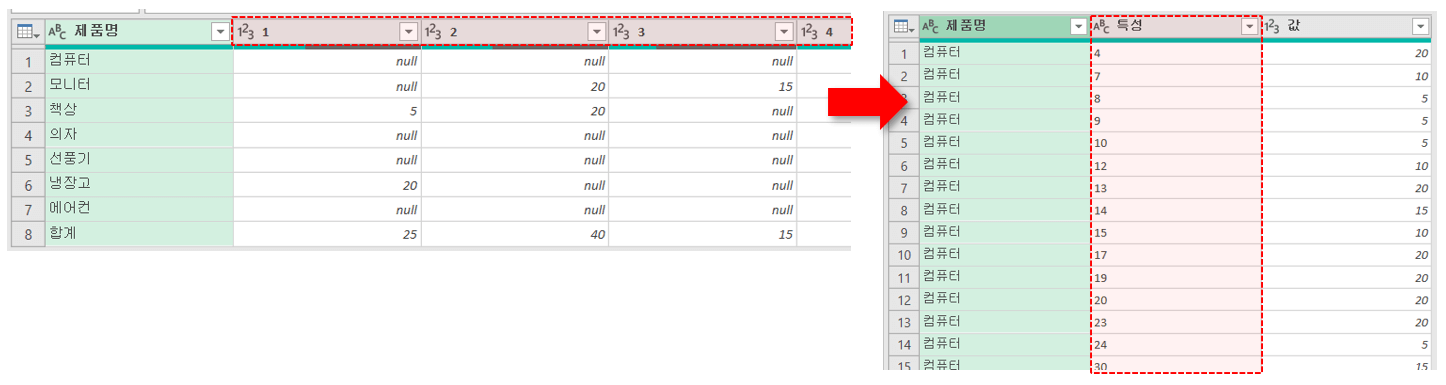
Task: Click the 냉장고 product cell
Action: pos(139,184)
